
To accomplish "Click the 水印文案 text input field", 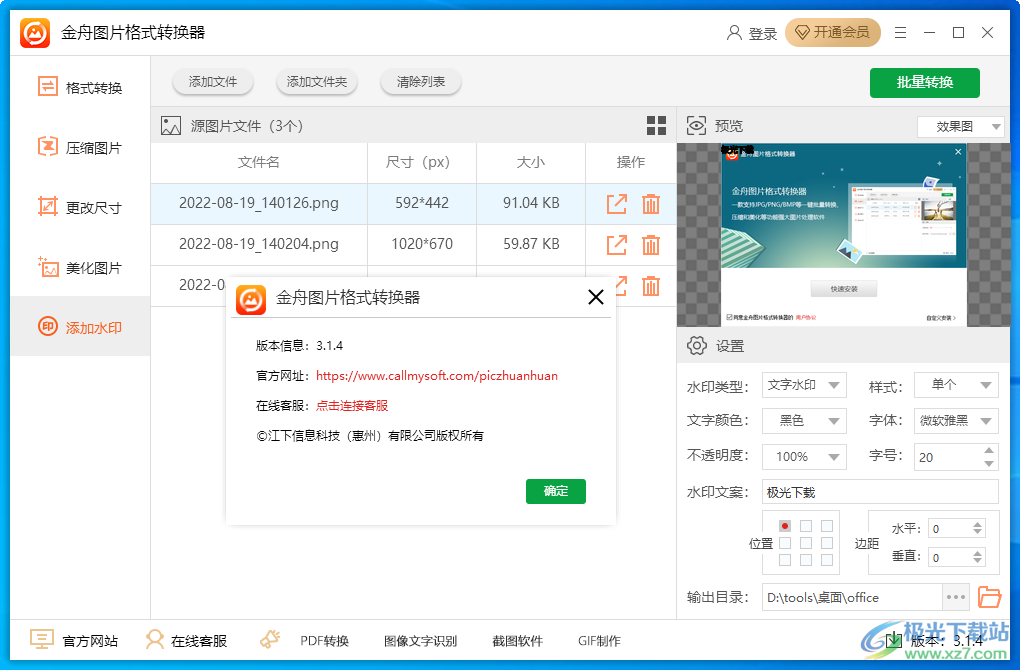I will 880,492.
